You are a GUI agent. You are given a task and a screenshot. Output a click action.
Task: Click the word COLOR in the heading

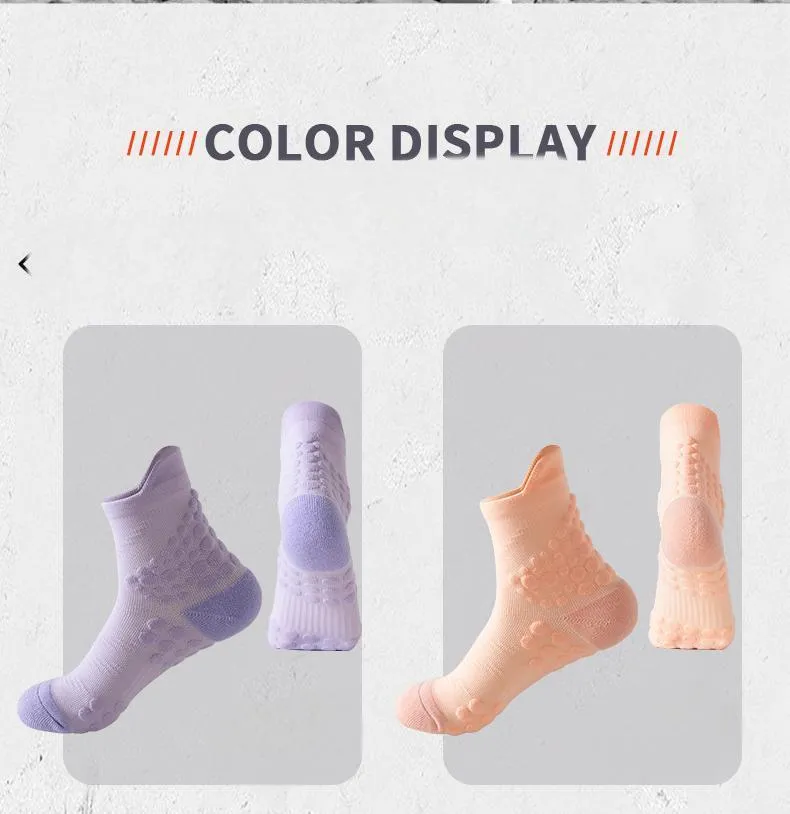pyautogui.click(x=290, y=142)
